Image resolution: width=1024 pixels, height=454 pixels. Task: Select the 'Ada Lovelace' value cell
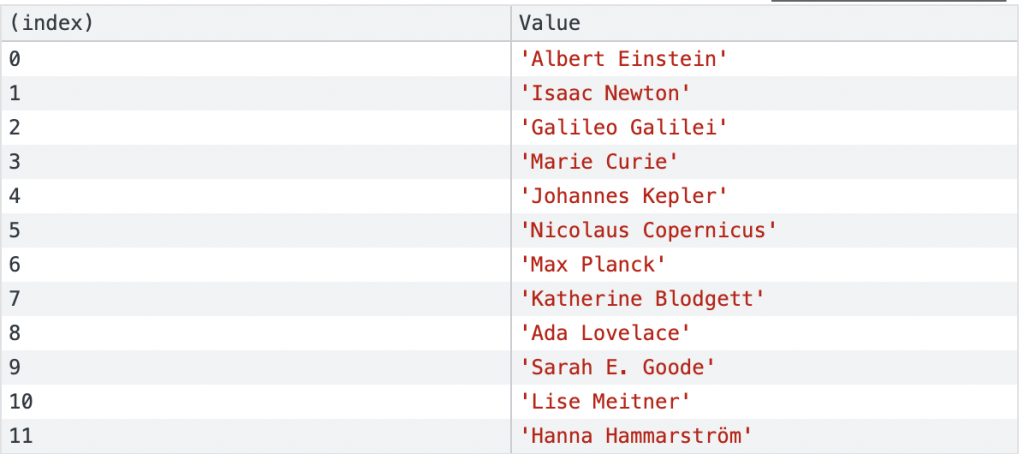pos(606,333)
